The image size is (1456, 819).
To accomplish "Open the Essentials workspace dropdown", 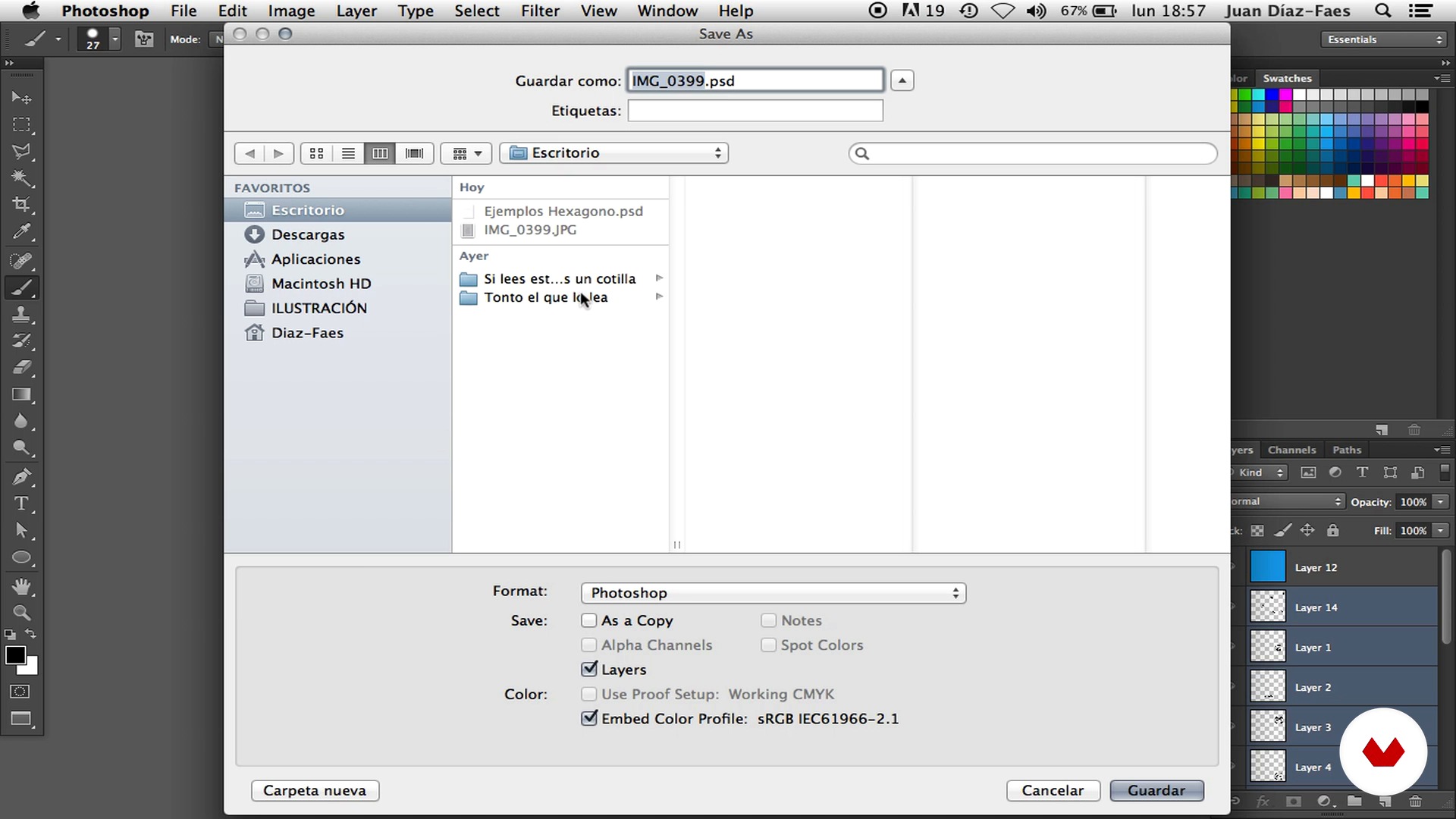I will [x=1385, y=39].
